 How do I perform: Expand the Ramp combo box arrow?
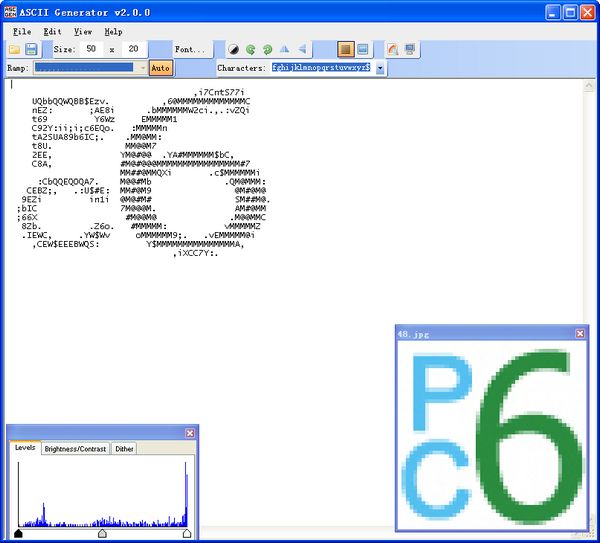pos(142,68)
